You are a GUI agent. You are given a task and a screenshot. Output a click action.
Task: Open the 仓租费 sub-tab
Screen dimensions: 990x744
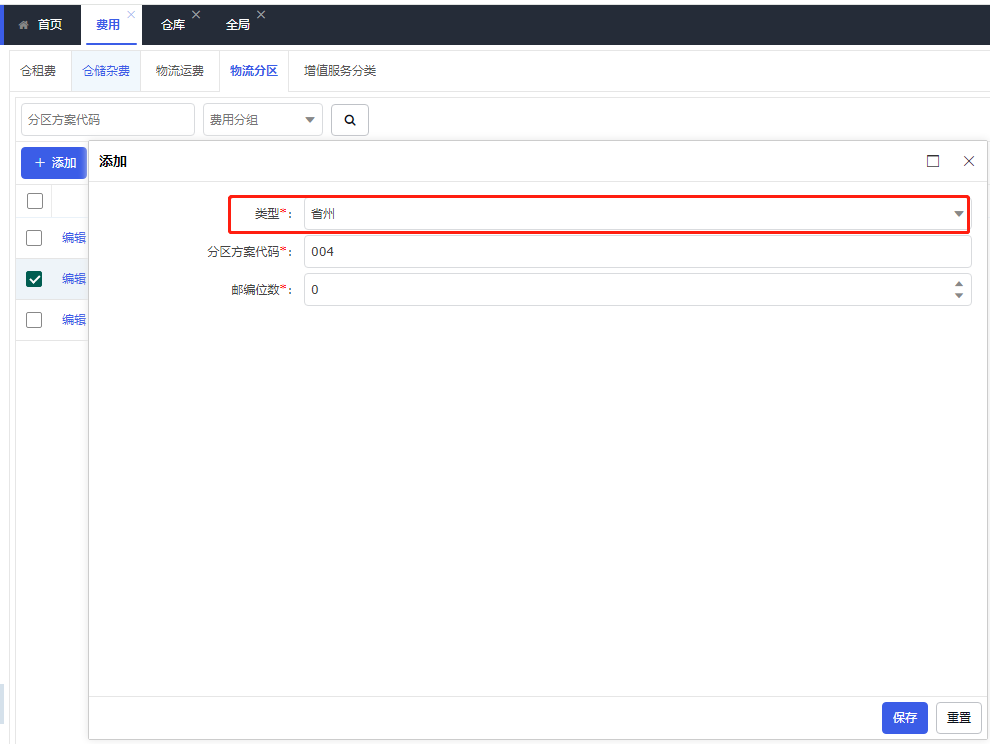pos(38,71)
